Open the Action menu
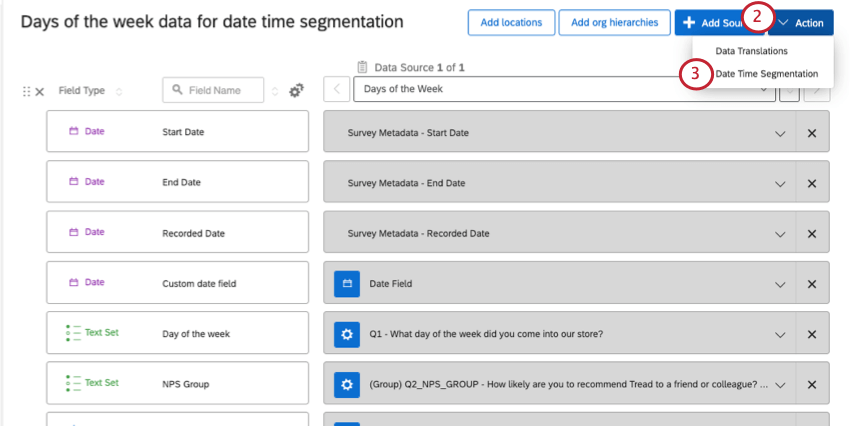 (802, 23)
